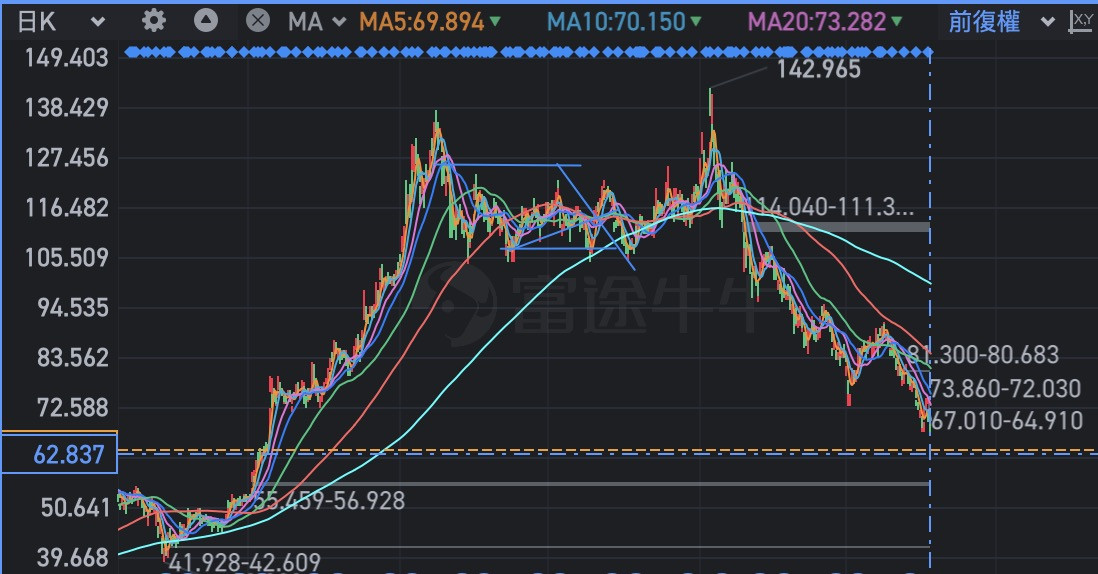This screenshot has height=574, width=1098.
Task: Click the 73.860-72.030 price range label
Action: (1005, 388)
